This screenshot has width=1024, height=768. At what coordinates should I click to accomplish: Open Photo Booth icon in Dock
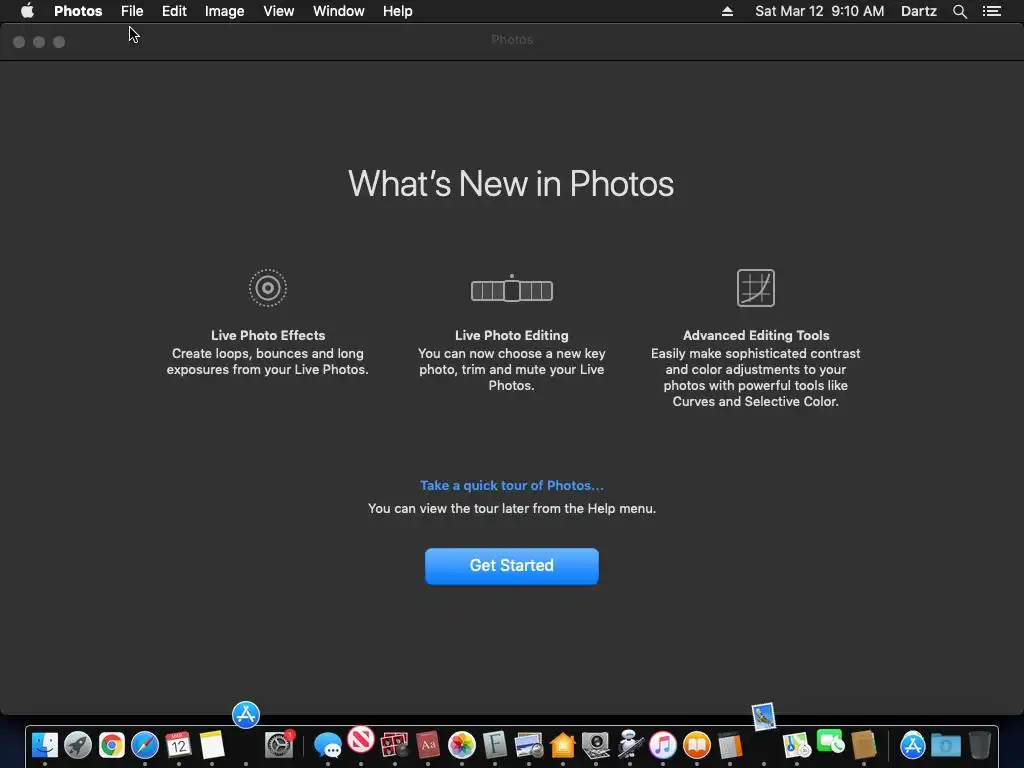394,744
